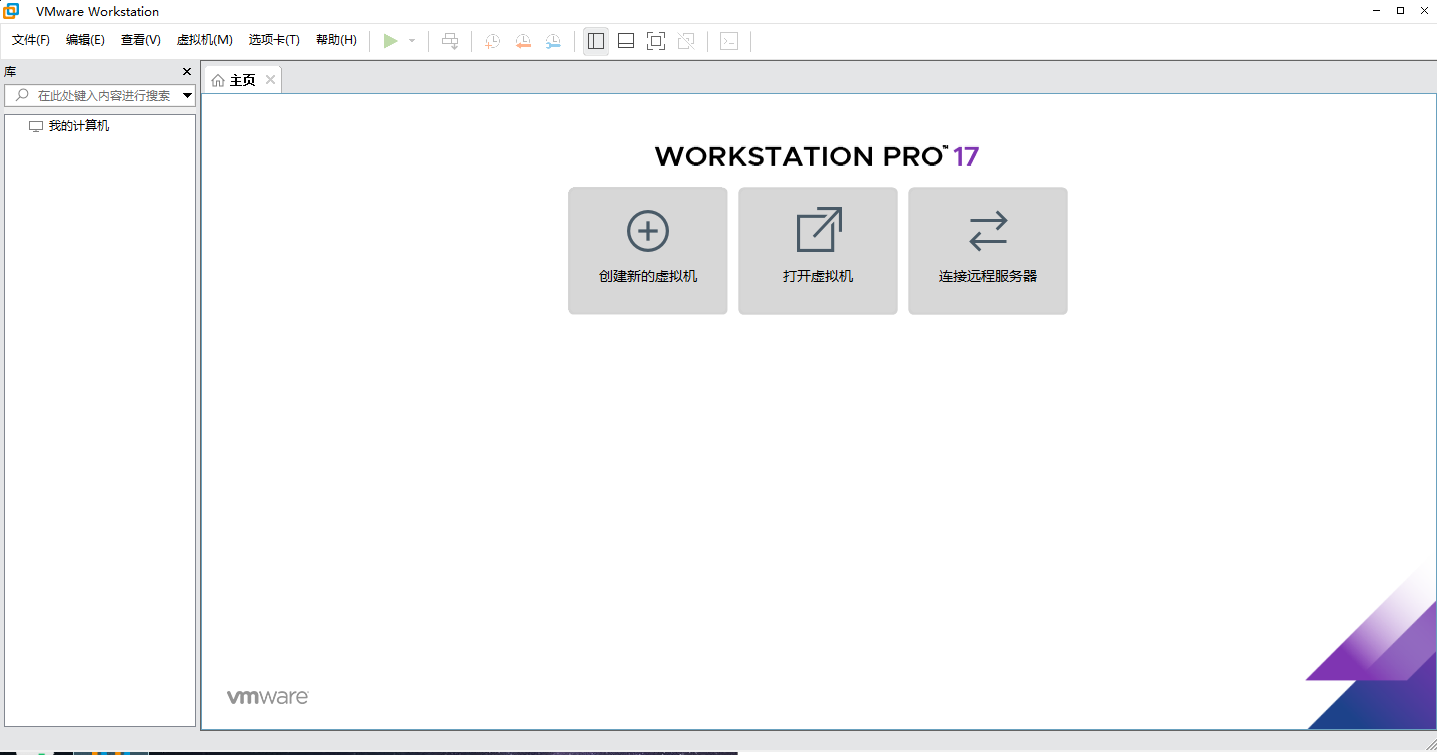1437x755 pixels.
Task: Select 我的计算机 in the library tree
Action: coord(78,126)
